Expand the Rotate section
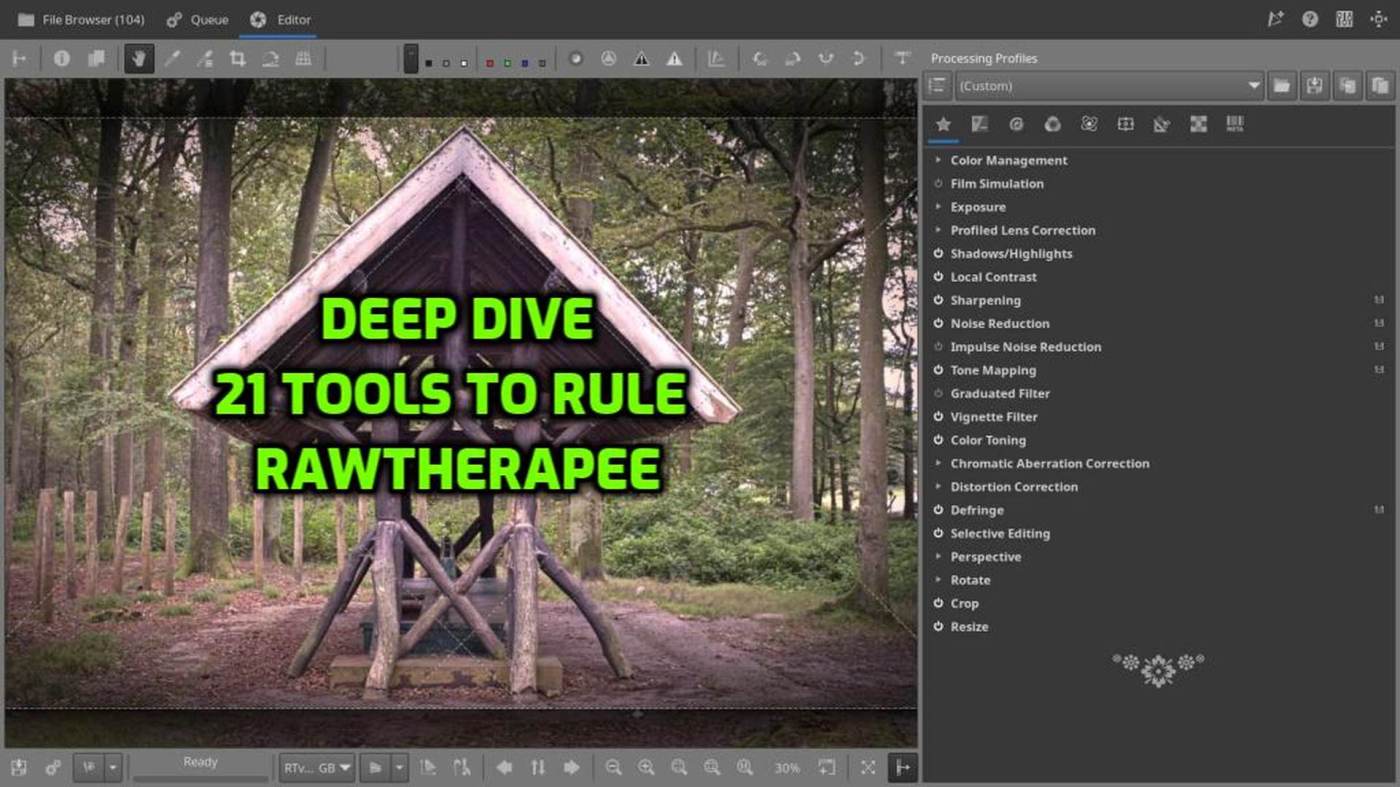The height and width of the screenshot is (787, 1400). click(x=938, y=580)
